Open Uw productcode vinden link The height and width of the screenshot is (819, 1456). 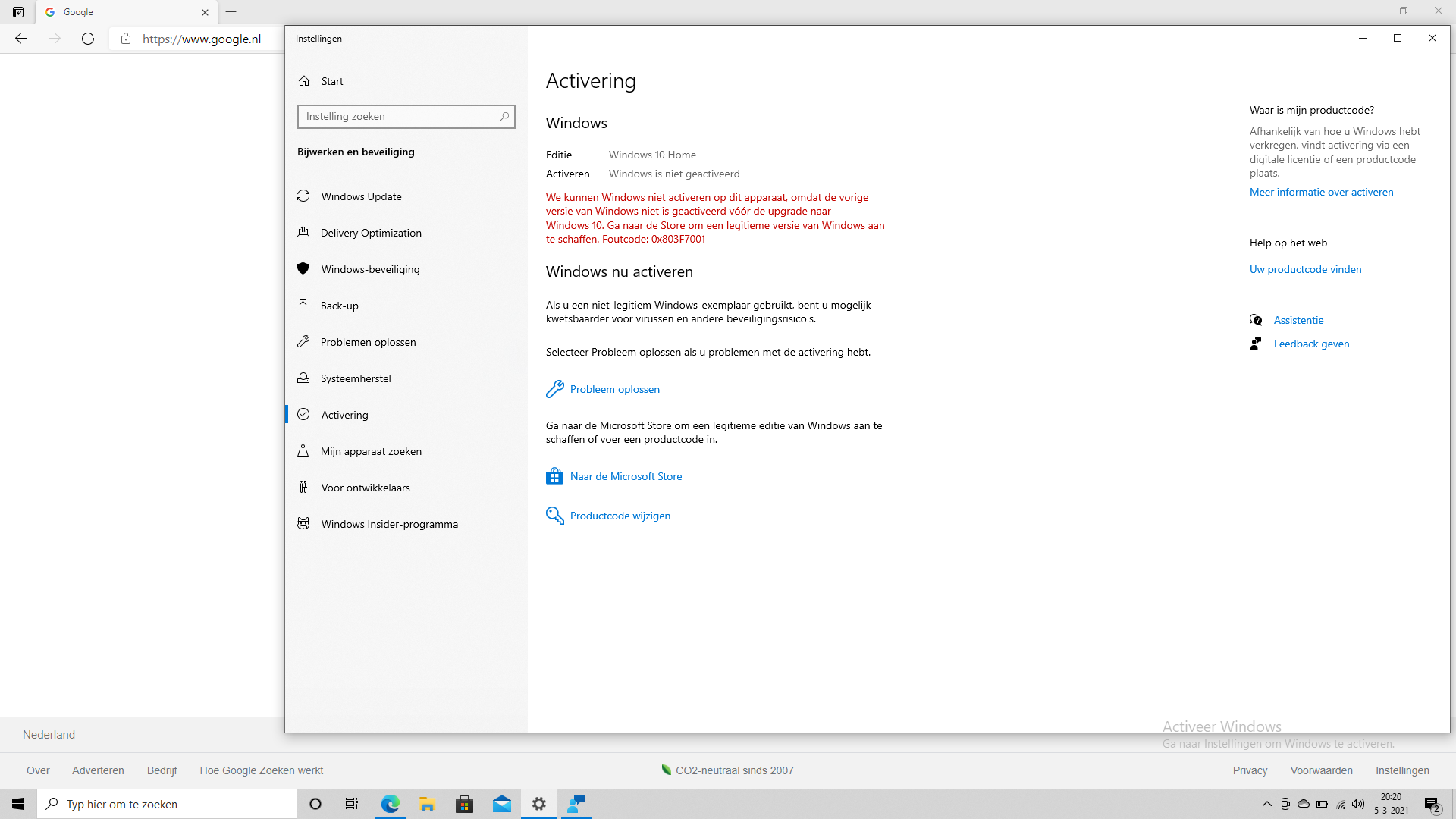pos(1305,269)
